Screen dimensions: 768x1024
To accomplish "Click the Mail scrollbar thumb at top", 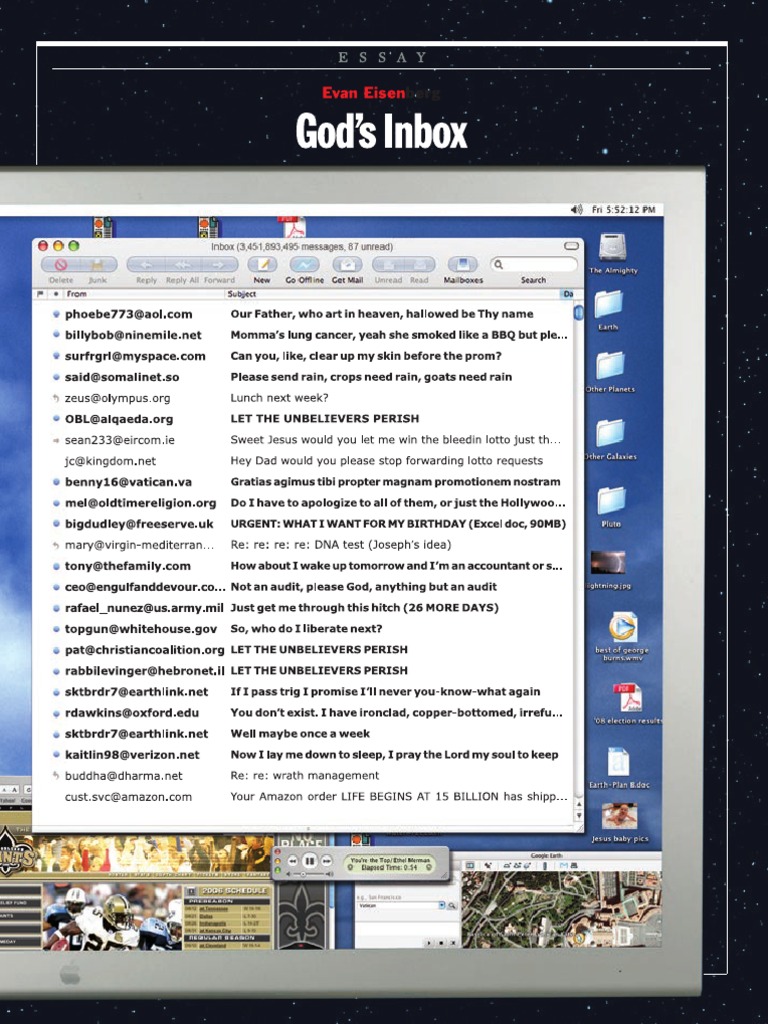I will click(579, 313).
